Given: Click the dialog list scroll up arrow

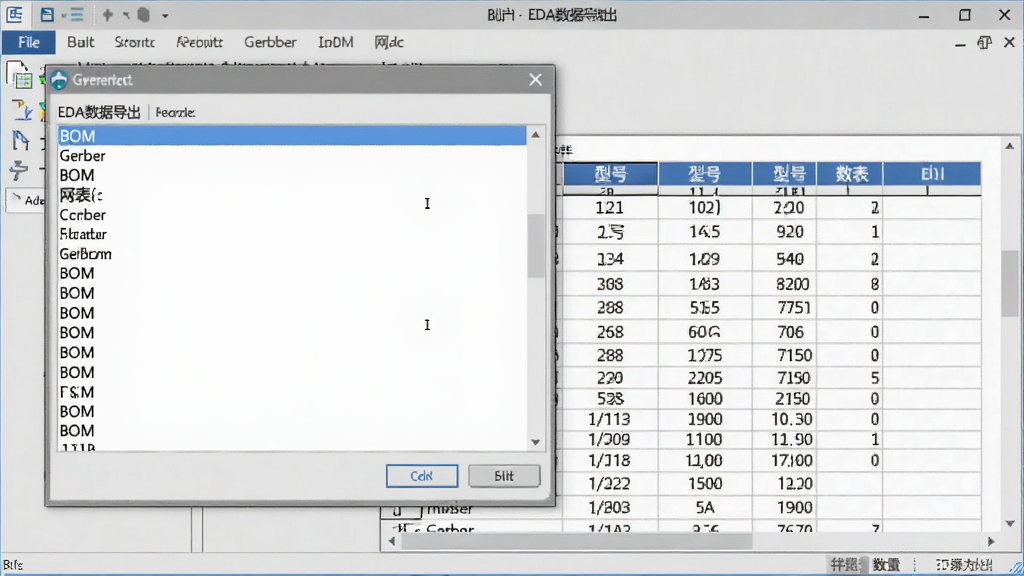Looking at the screenshot, I should pyautogui.click(x=536, y=135).
